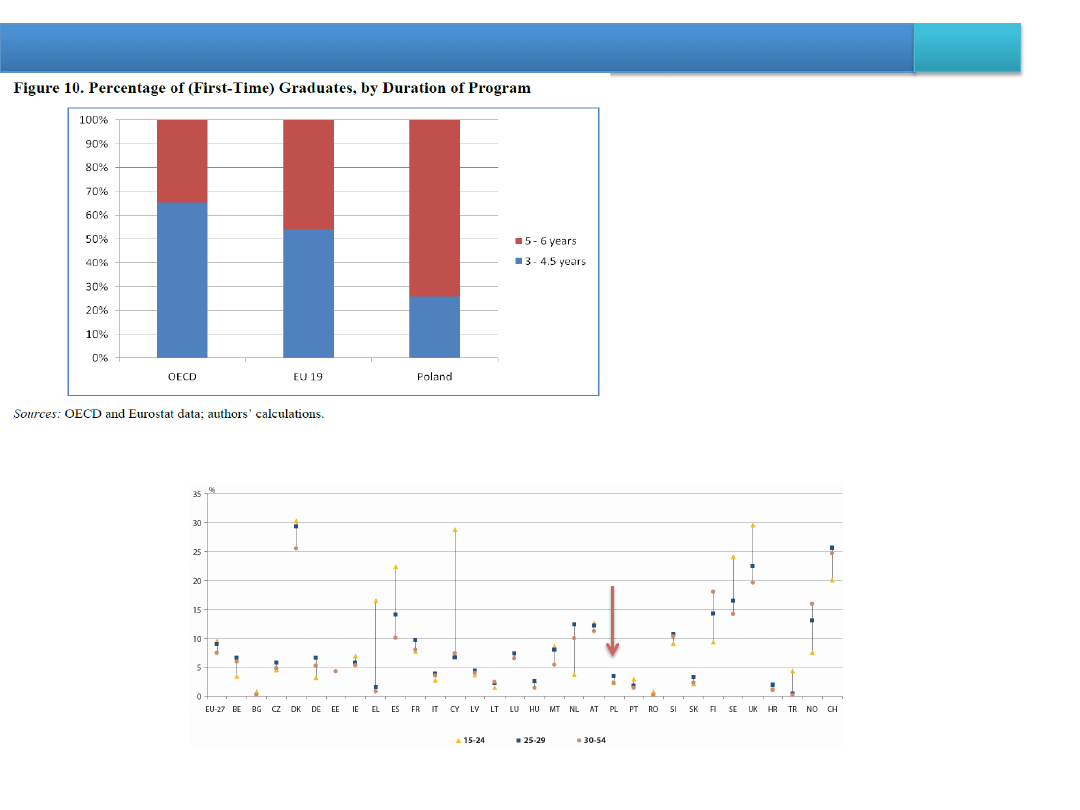Select the yellow triangle above UK
The height and width of the screenshot is (810, 1080).
click(x=752, y=525)
